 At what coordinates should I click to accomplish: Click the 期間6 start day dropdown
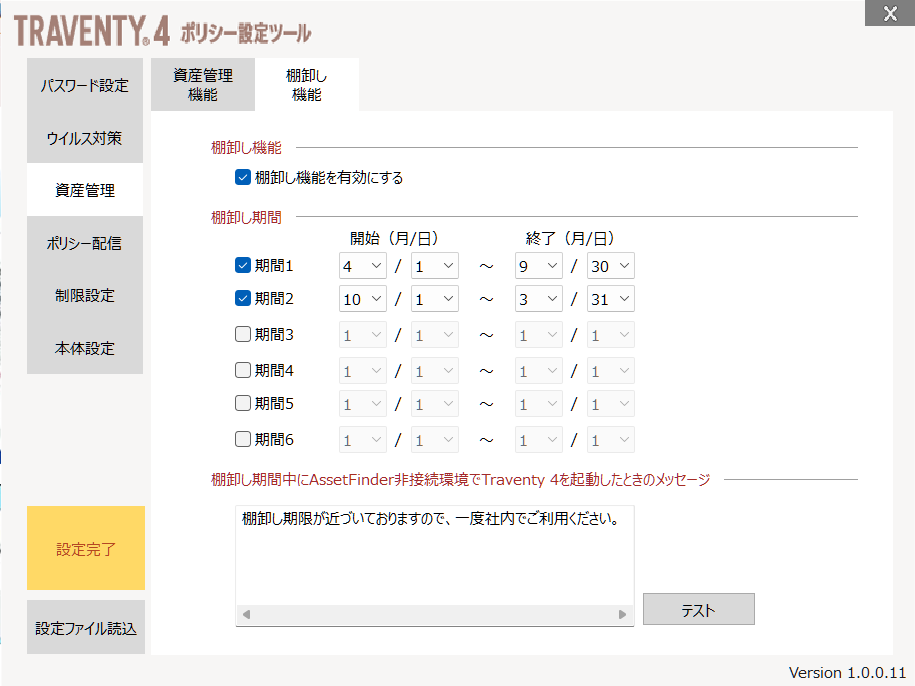coord(435,440)
